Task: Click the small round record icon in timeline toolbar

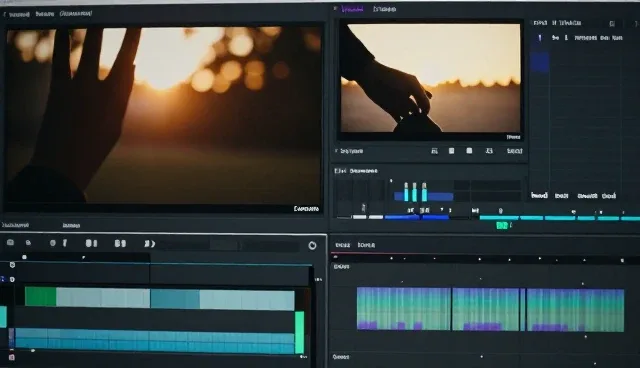Action: 52,243
